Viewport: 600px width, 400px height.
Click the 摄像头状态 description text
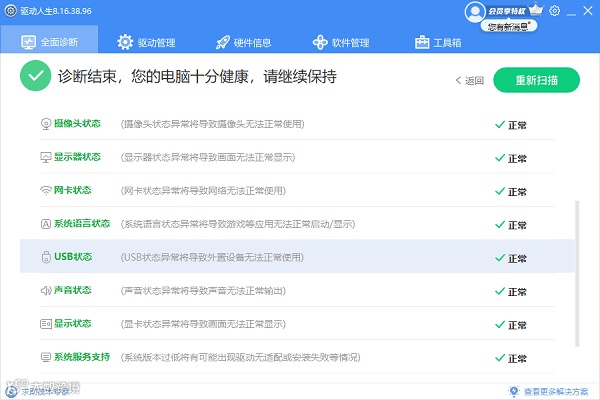pyautogui.click(x=213, y=124)
